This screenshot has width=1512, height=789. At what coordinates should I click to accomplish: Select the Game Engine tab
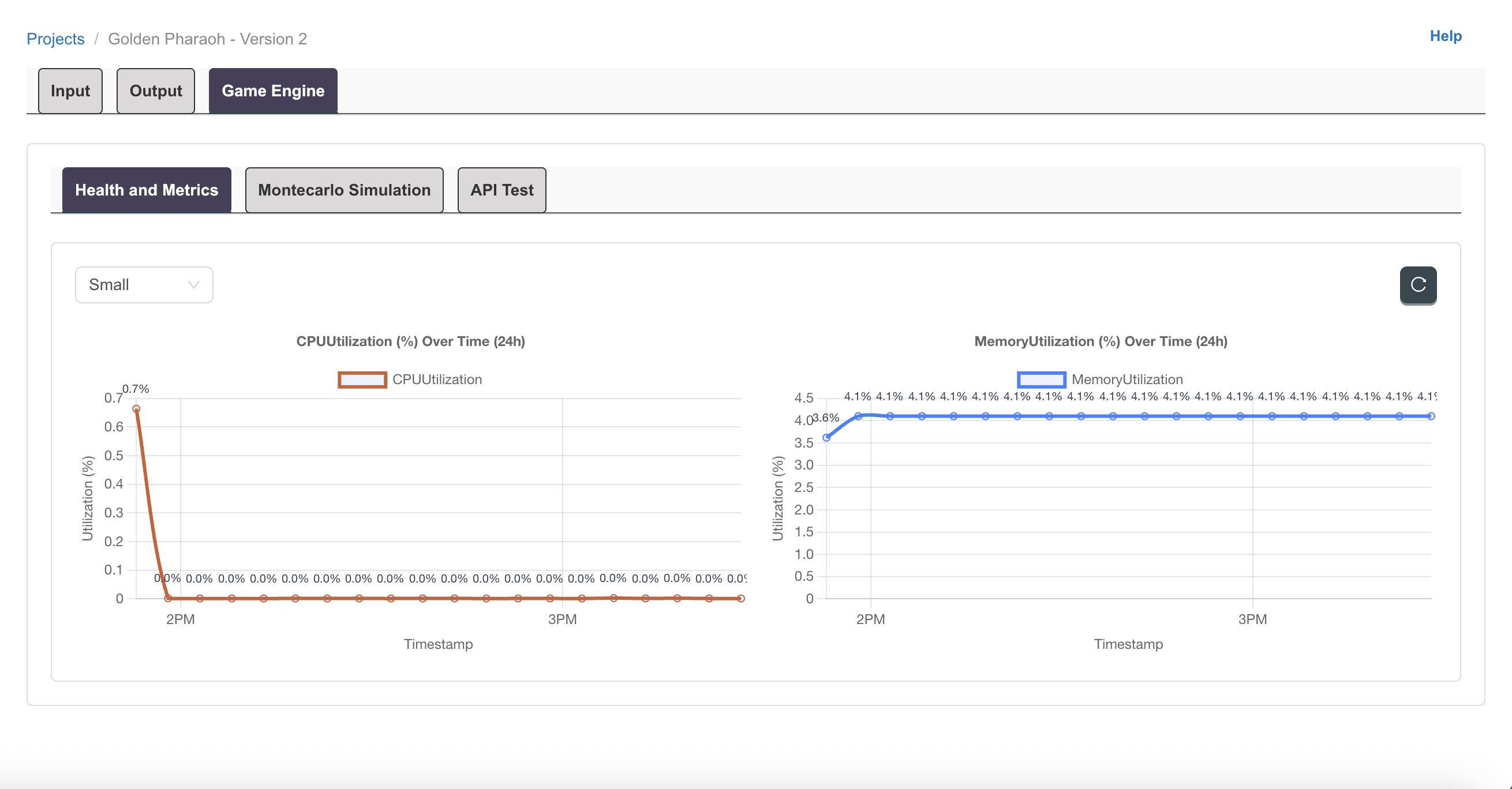click(273, 91)
